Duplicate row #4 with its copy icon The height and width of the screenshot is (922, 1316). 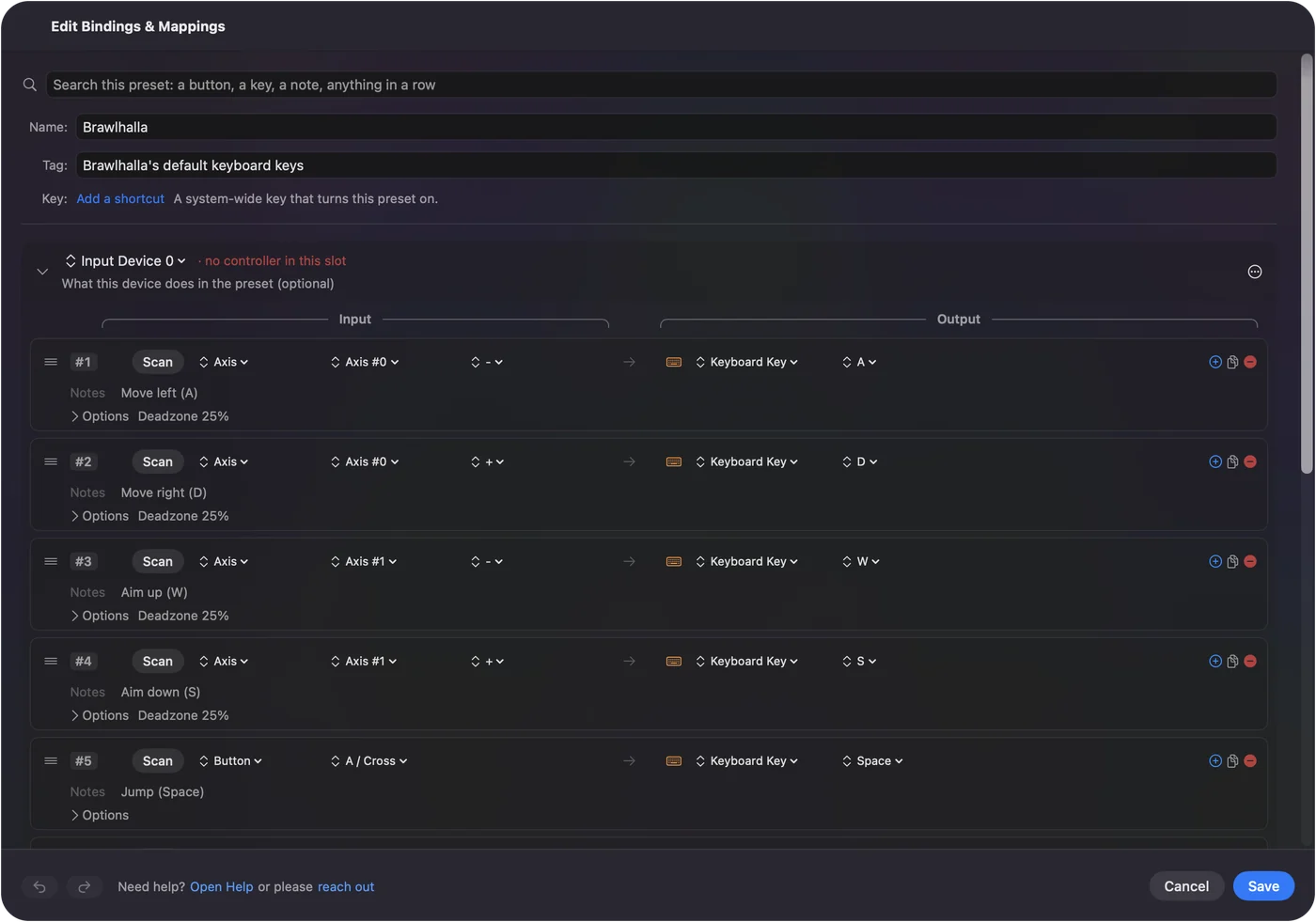[x=1232, y=661]
